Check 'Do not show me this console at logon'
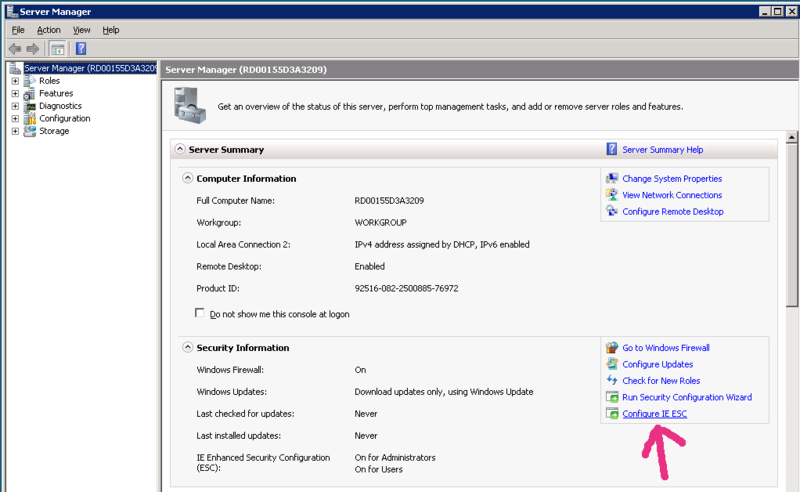The width and height of the screenshot is (800, 492). (x=199, y=313)
